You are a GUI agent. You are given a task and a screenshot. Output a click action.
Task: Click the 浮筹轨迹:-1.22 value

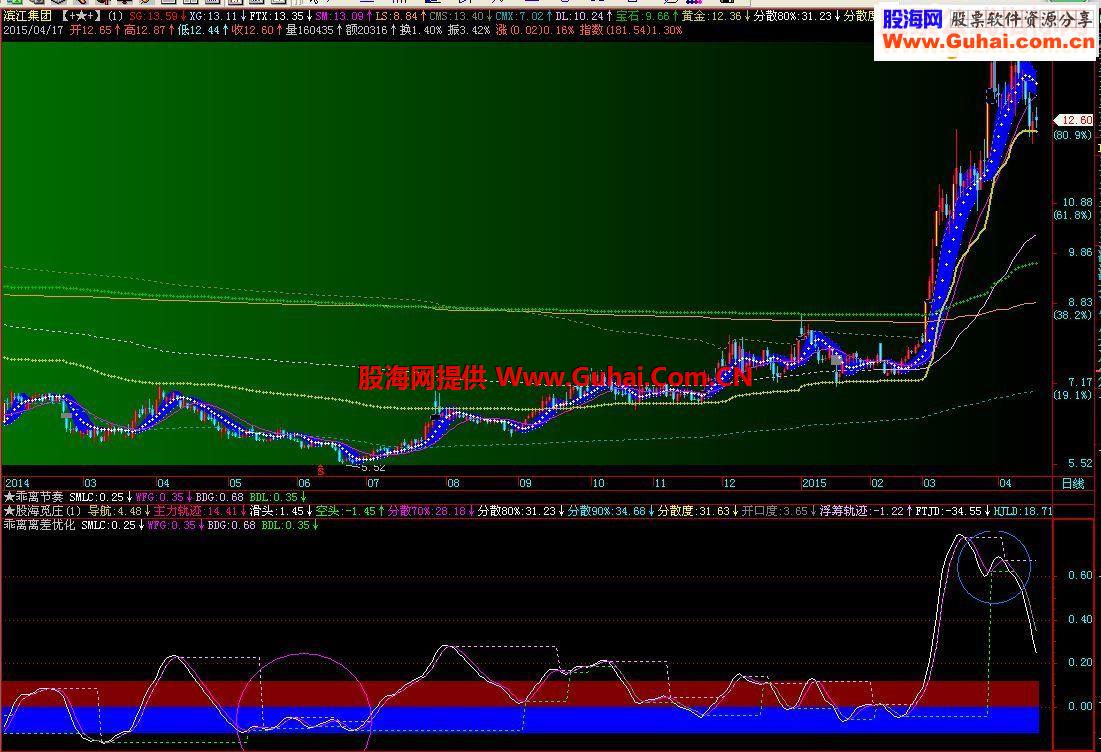862,511
